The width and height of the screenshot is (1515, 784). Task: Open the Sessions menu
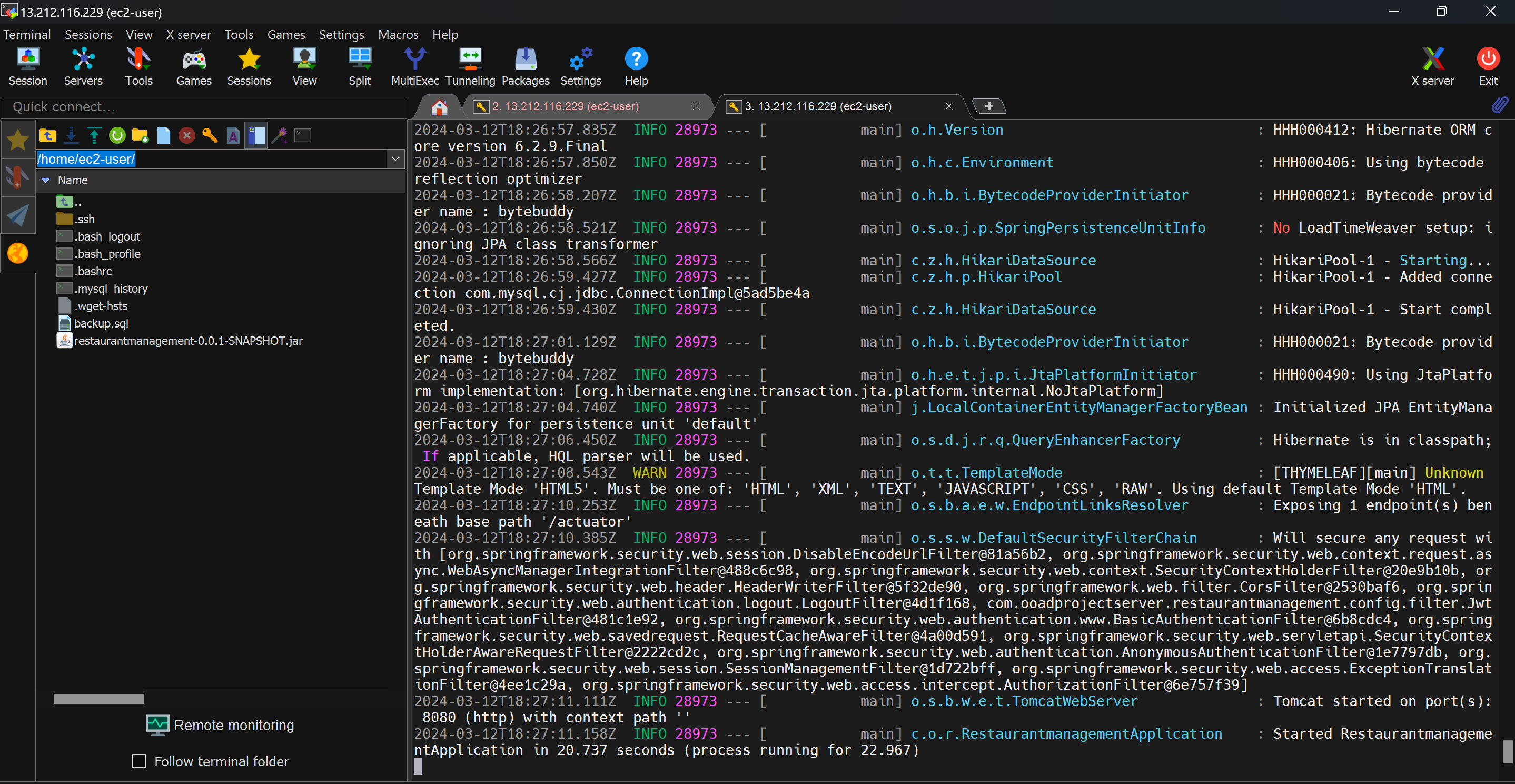pos(88,35)
